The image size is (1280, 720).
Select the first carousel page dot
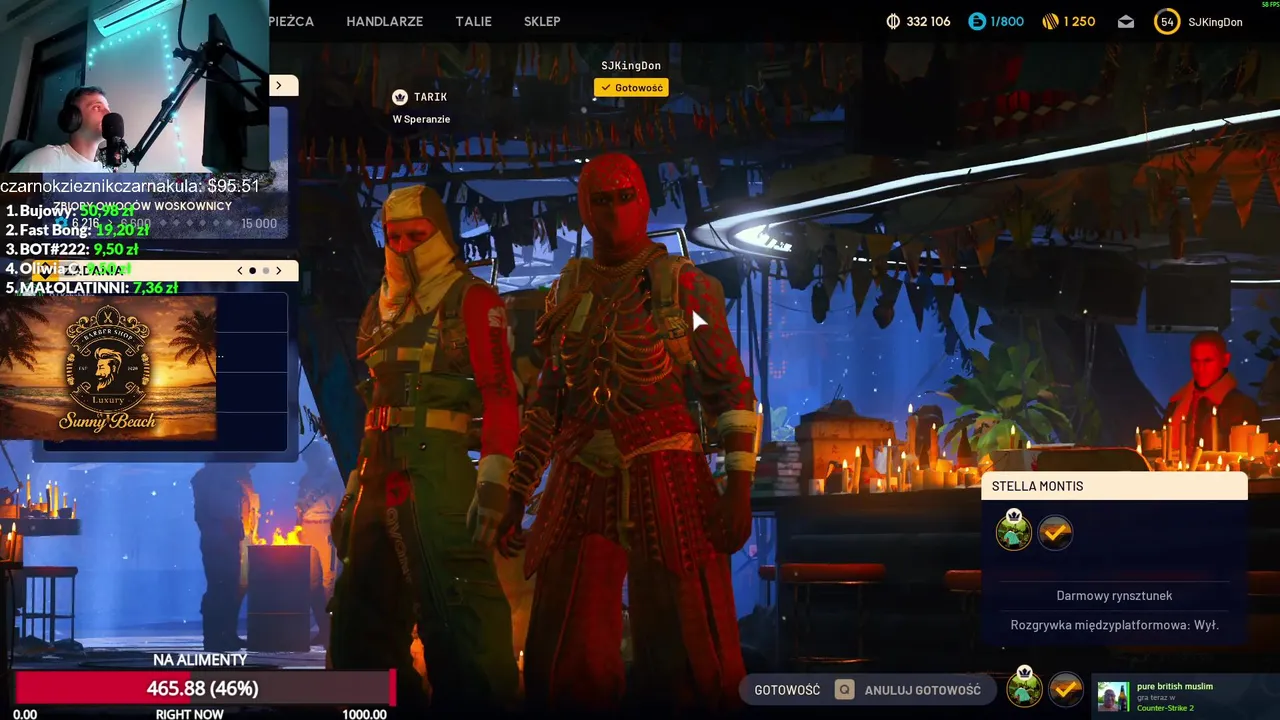click(x=252, y=270)
